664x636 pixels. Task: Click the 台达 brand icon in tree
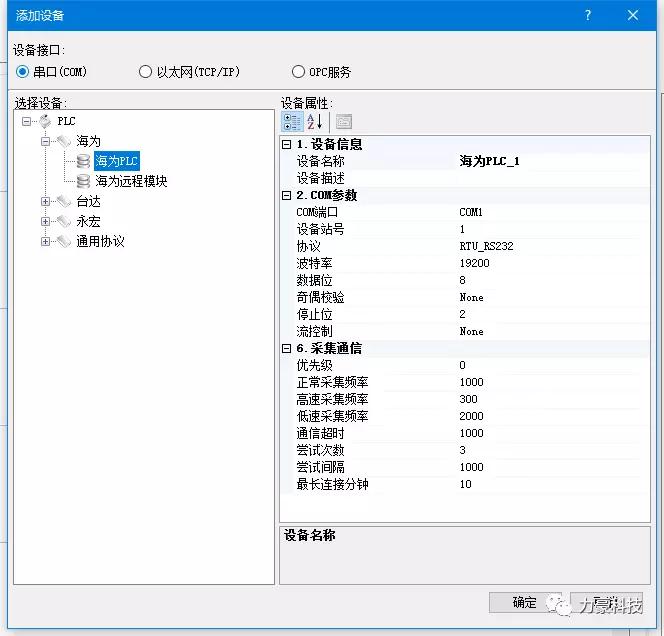point(64,201)
